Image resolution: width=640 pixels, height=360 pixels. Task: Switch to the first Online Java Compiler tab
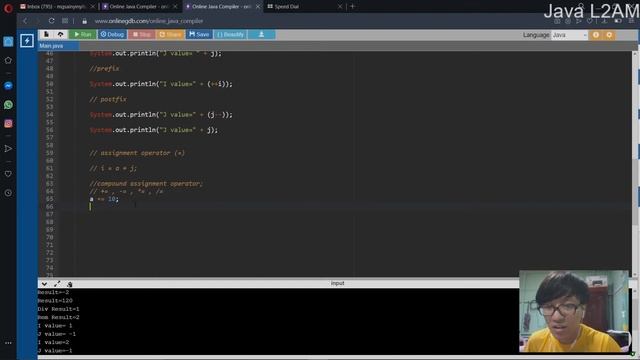pyautogui.click(x=139, y=7)
